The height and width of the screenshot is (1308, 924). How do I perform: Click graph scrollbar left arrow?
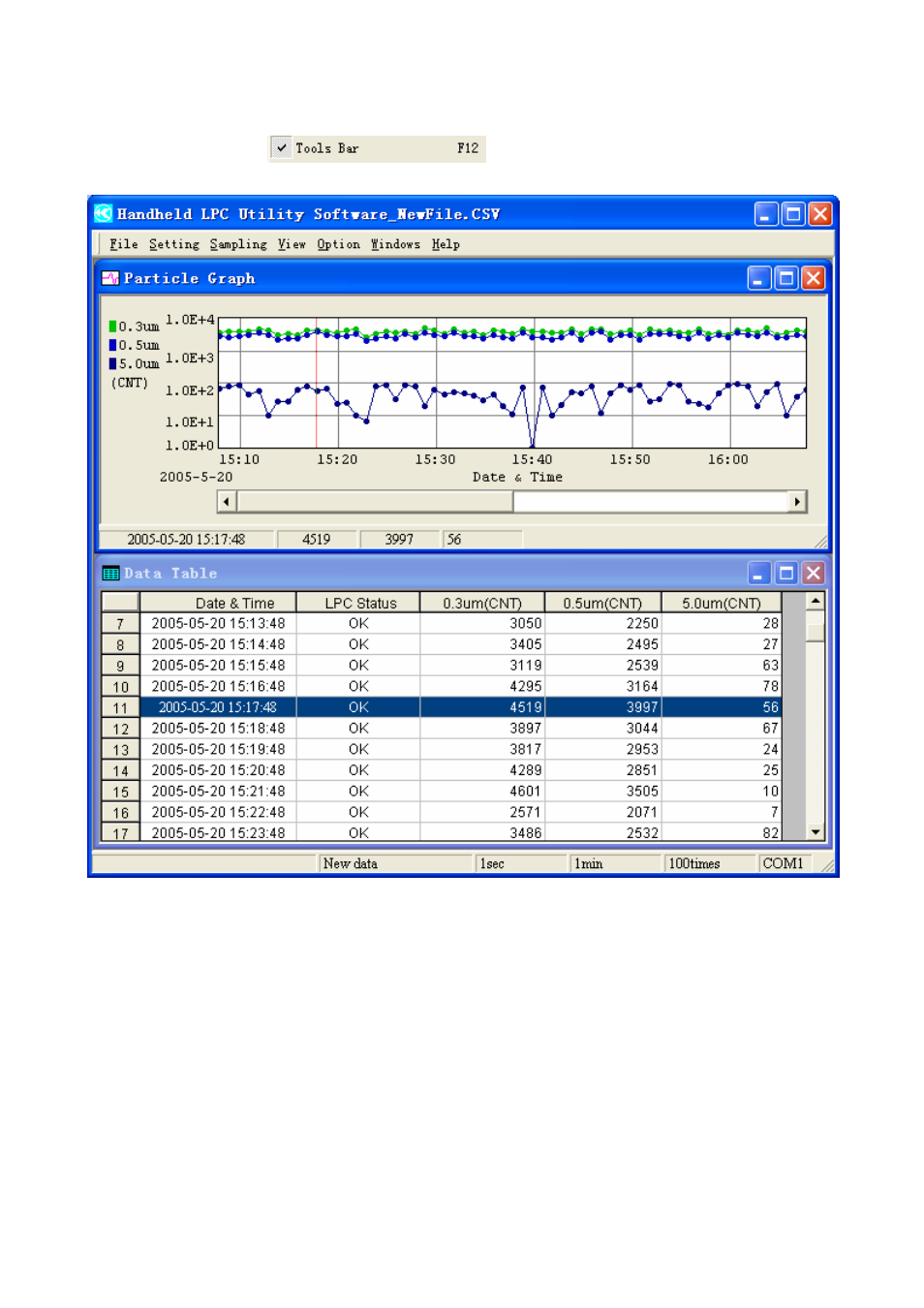[227, 501]
